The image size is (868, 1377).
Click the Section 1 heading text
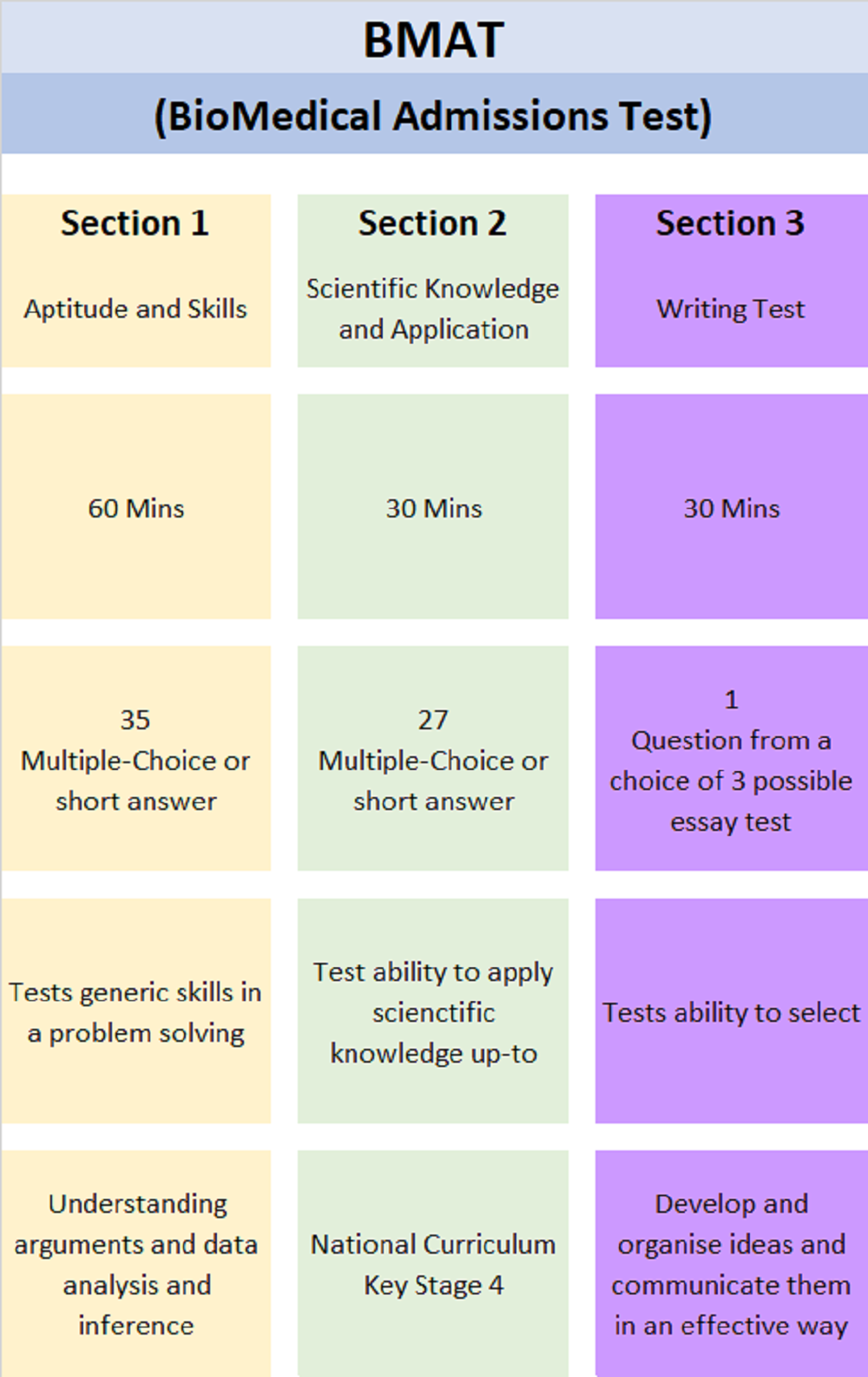click(x=135, y=224)
